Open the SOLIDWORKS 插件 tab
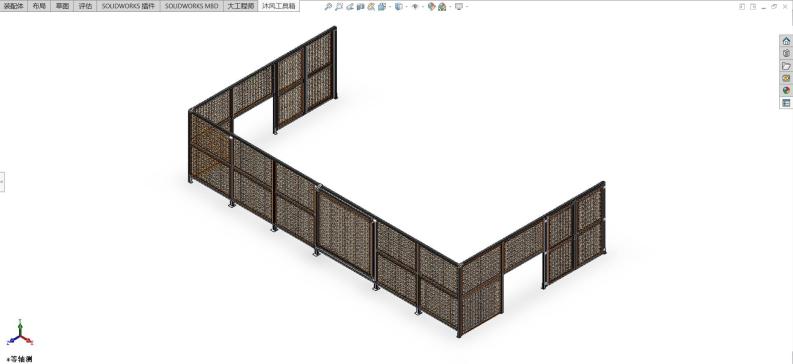The height and width of the screenshot is (364, 793). (128, 6)
